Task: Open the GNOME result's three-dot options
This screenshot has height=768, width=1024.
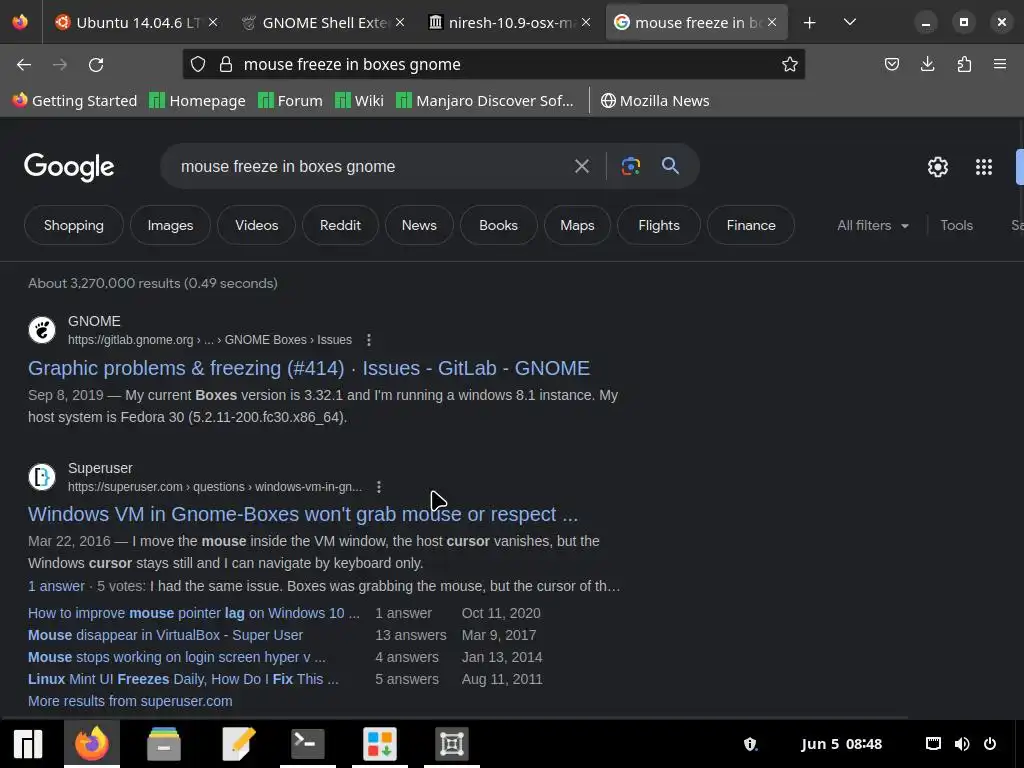Action: (x=369, y=340)
